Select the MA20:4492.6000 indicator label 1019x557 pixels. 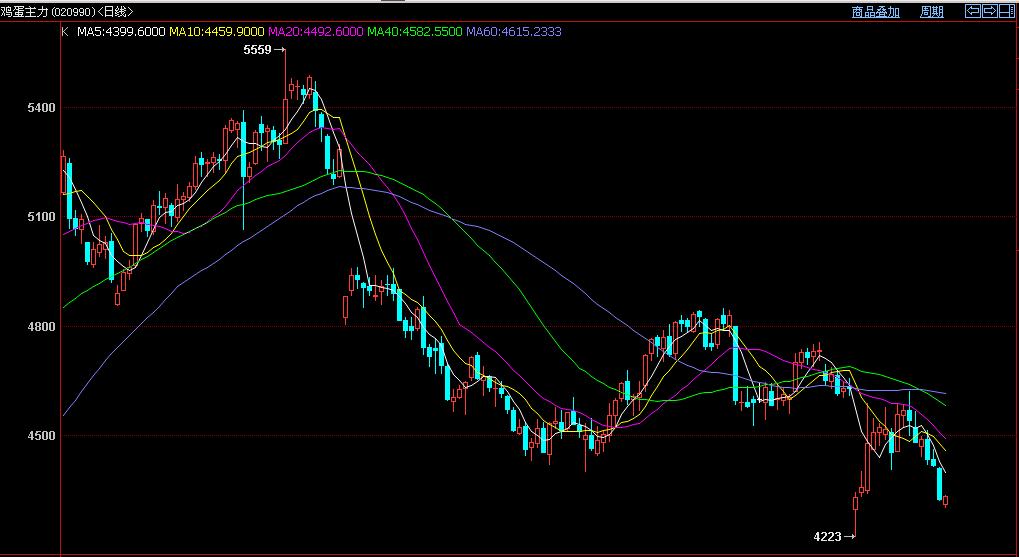point(316,31)
